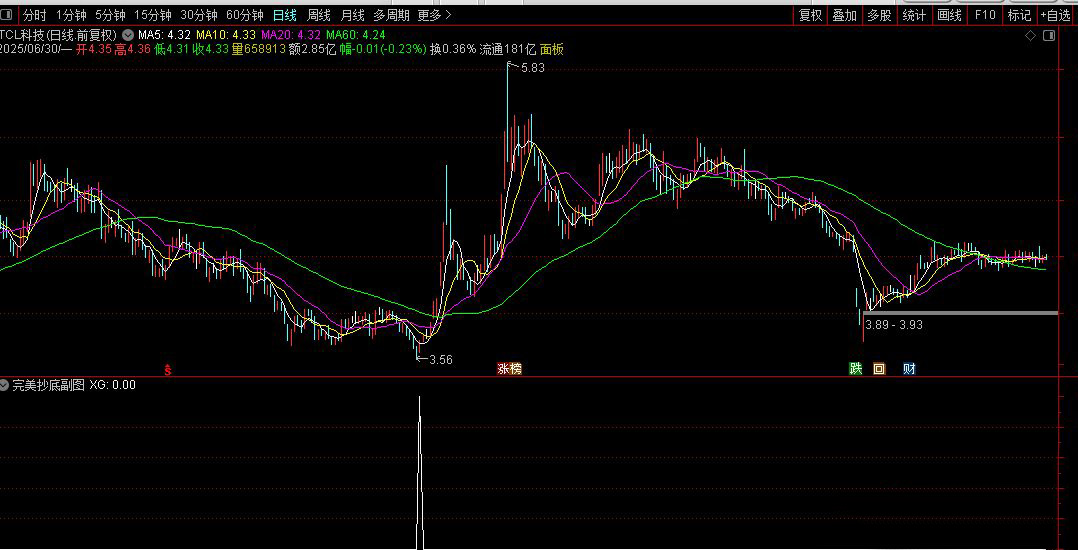The width and height of the screenshot is (1078, 550).
Task: Open 多周期 multi-period view
Action: (x=391, y=15)
